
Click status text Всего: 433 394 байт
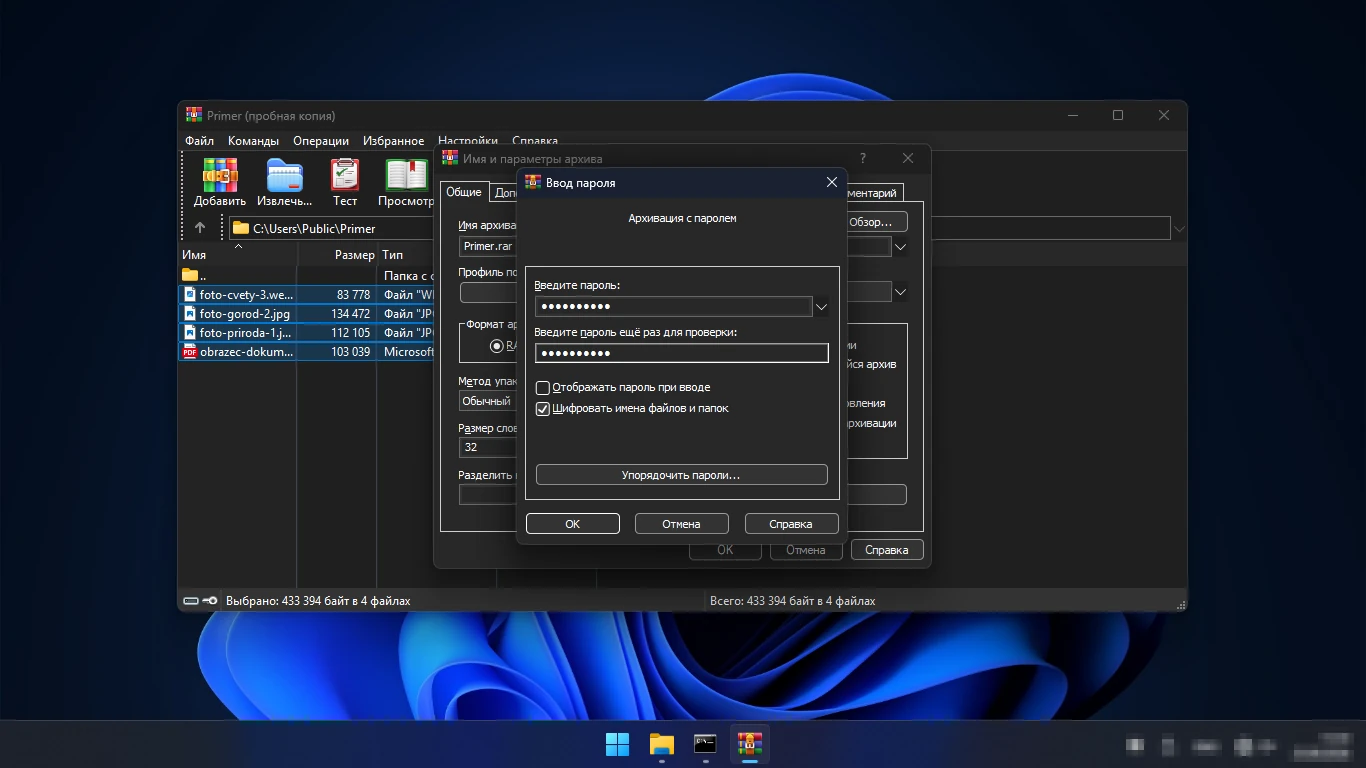coord(792,601)
